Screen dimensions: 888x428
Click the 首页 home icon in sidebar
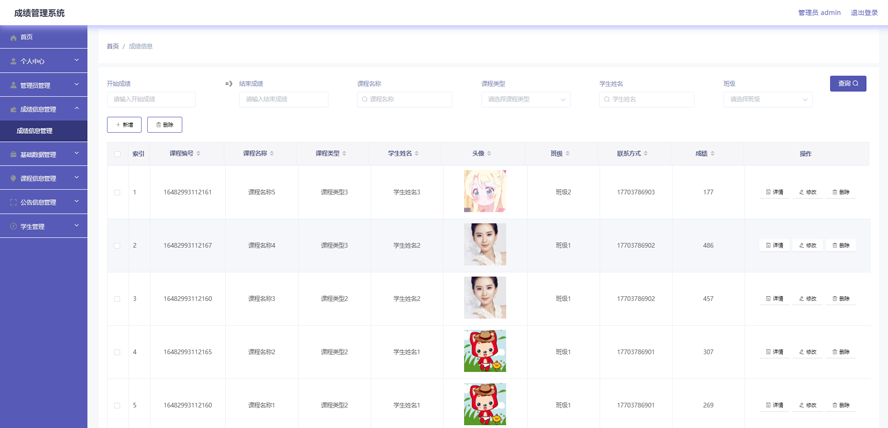14,37
